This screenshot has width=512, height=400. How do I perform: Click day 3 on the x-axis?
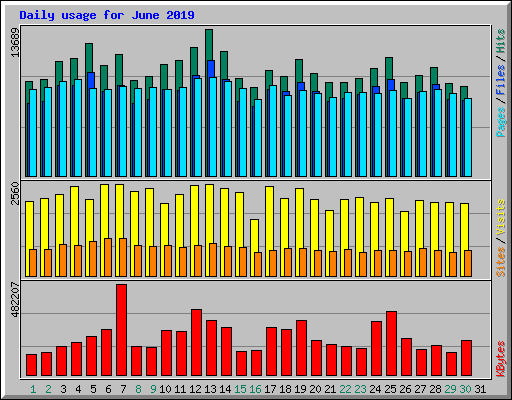pyautogui.click(x=63, y=389)
